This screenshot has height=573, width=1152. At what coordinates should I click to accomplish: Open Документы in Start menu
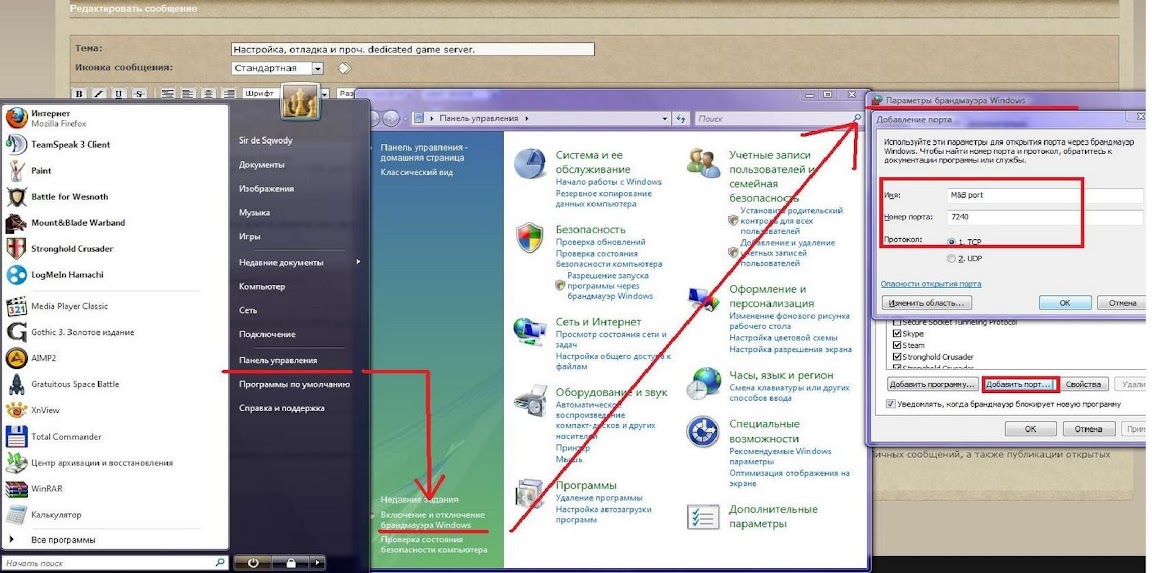(262, 165)
